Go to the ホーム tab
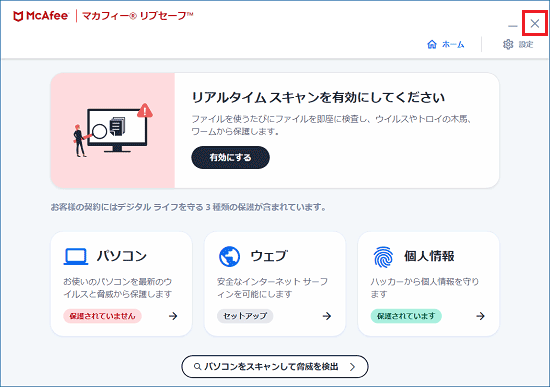The image size is (550, 387). [445, 44]
